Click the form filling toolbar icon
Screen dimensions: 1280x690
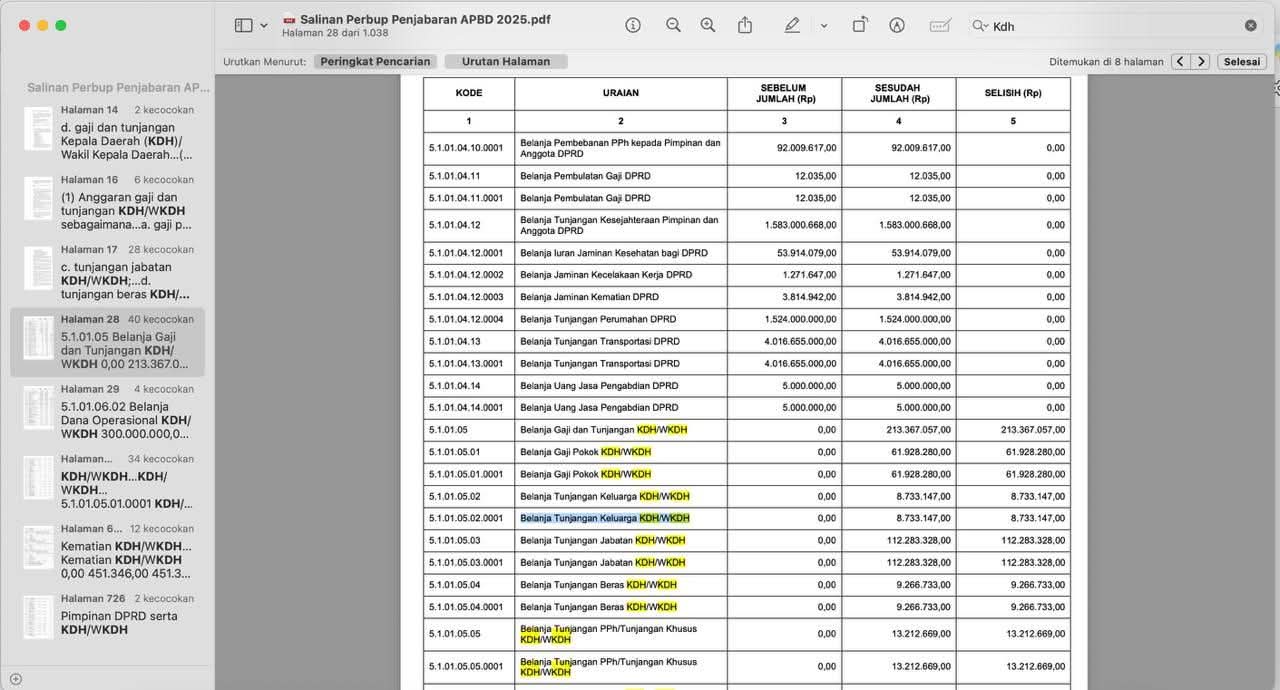pos(940,25)
